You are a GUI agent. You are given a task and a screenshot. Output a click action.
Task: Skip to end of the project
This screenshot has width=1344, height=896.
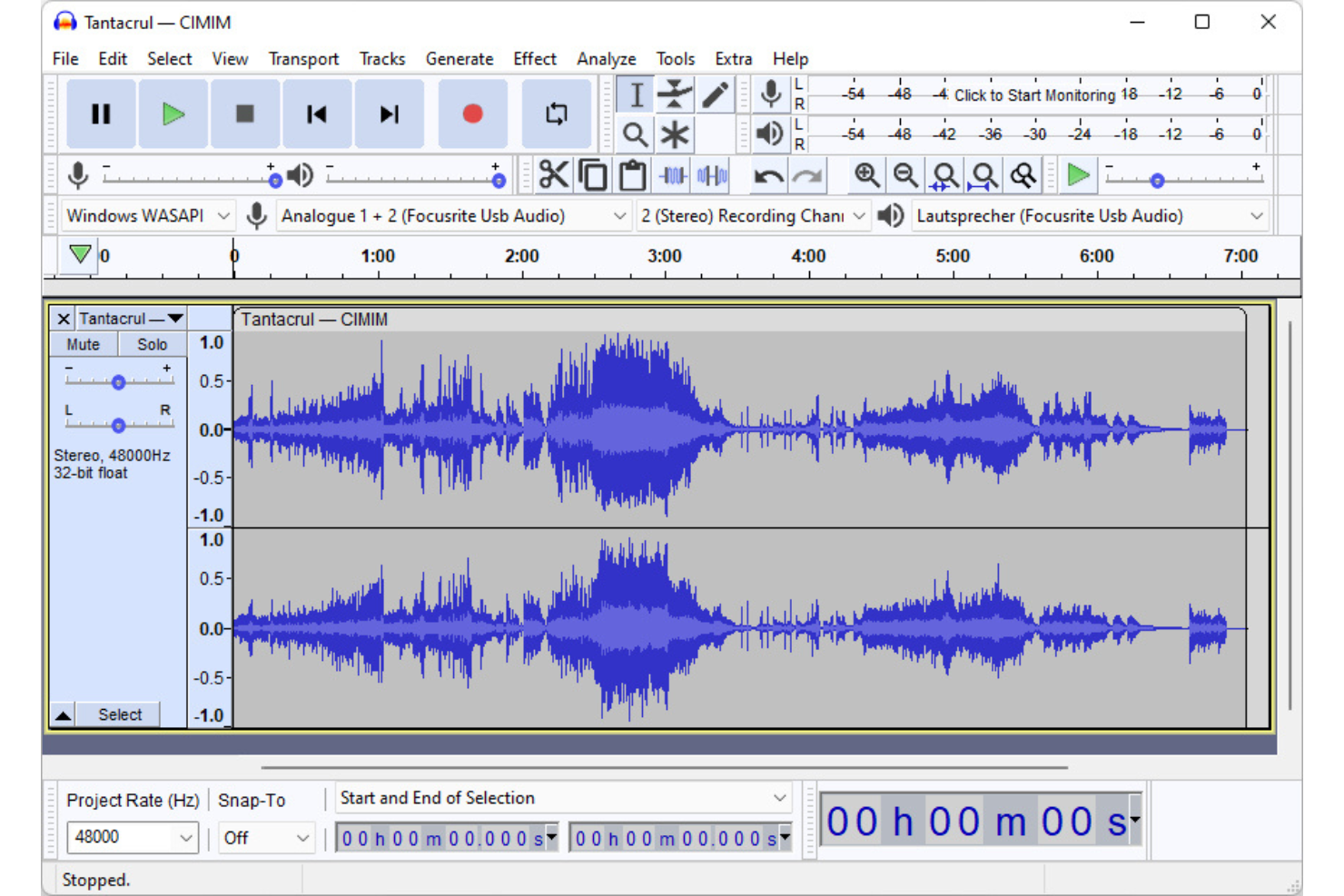point(389,113)
